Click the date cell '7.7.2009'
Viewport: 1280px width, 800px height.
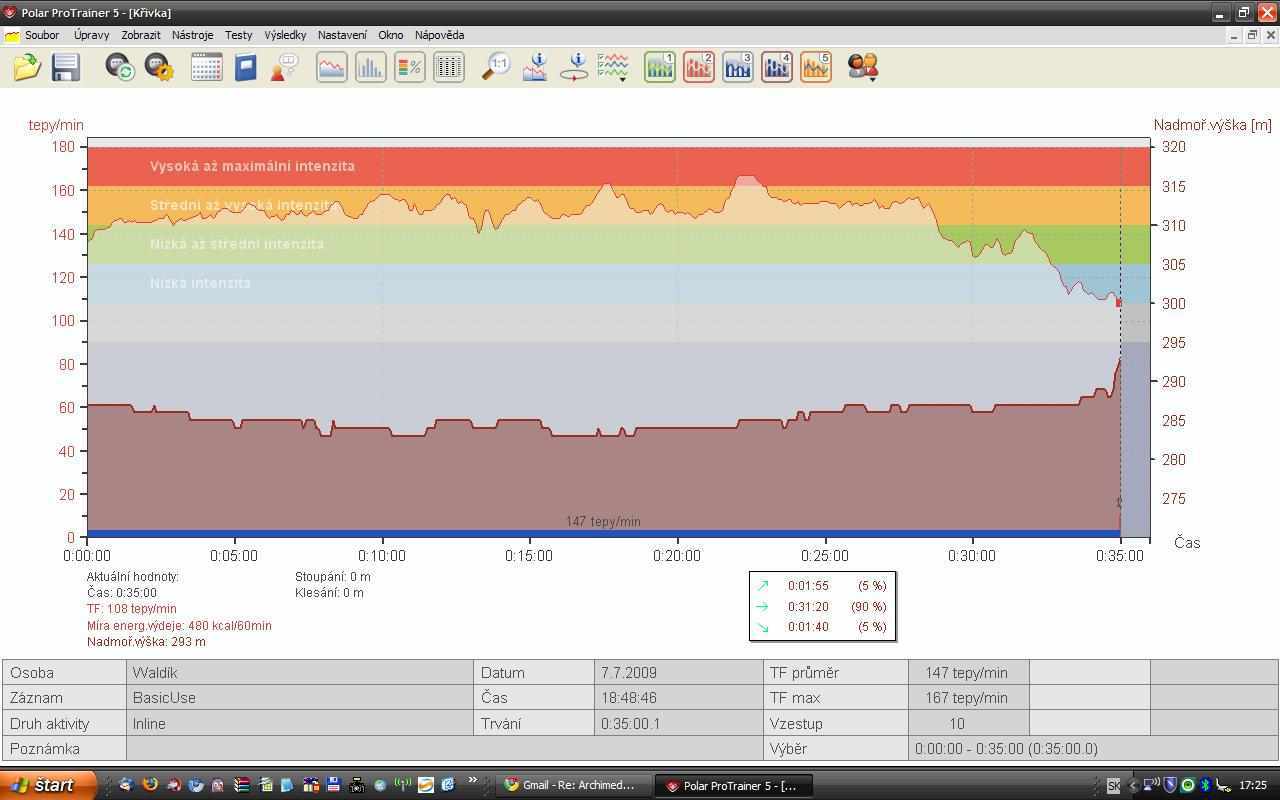pyautogui.click(x=678, y=672)
